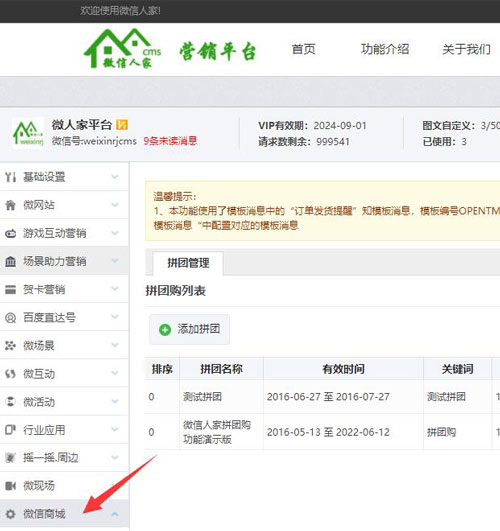Open the 功能介绍 navigation item

[x=385, y=49]
